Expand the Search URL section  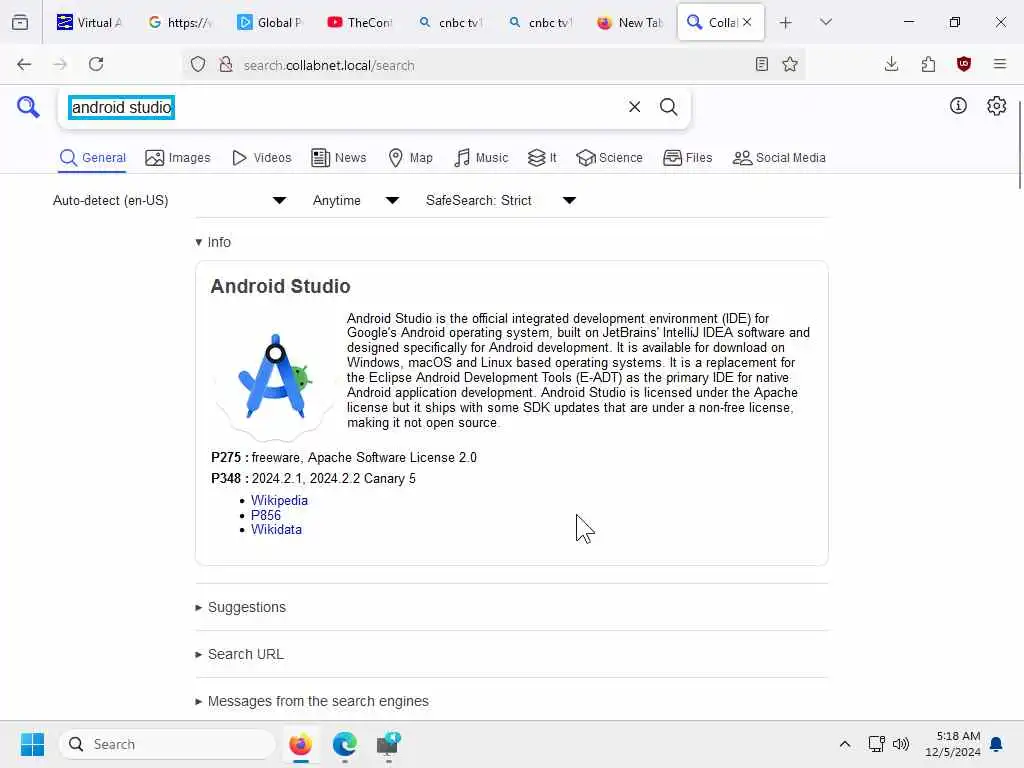click(x=239, y=654)
